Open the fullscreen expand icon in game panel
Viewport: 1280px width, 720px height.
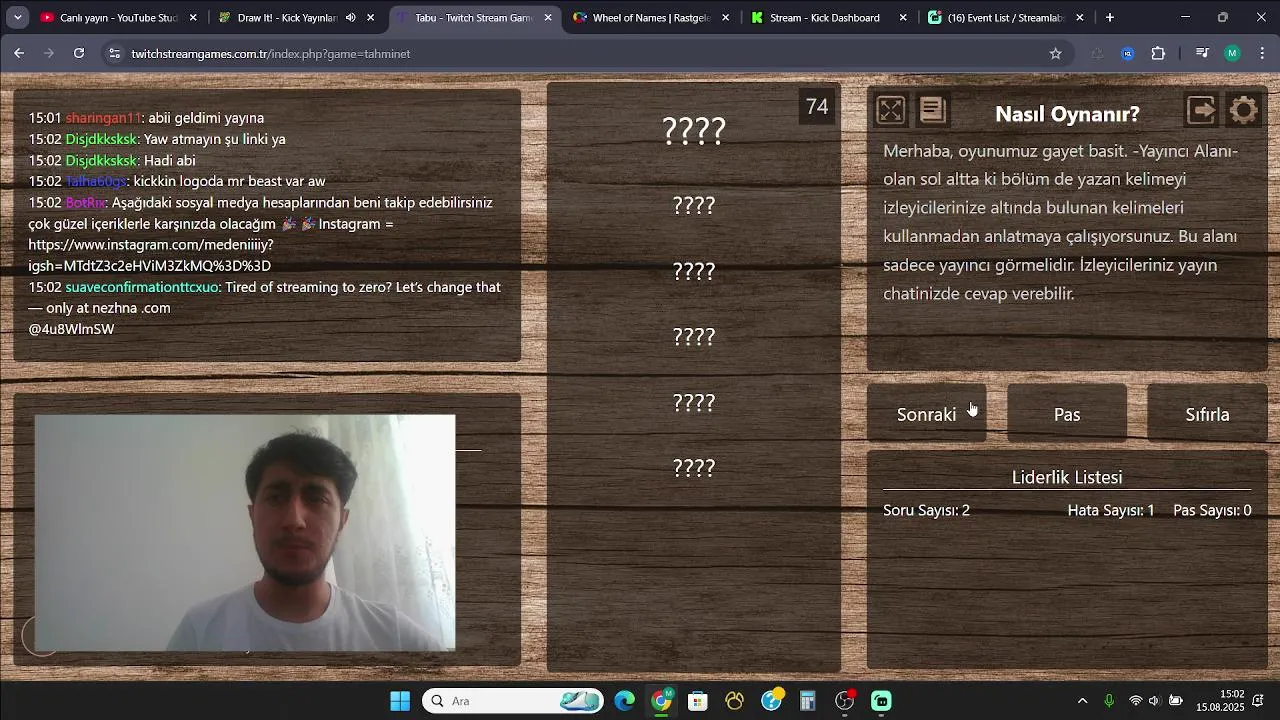pyautogui.click(x=890, y=110)
